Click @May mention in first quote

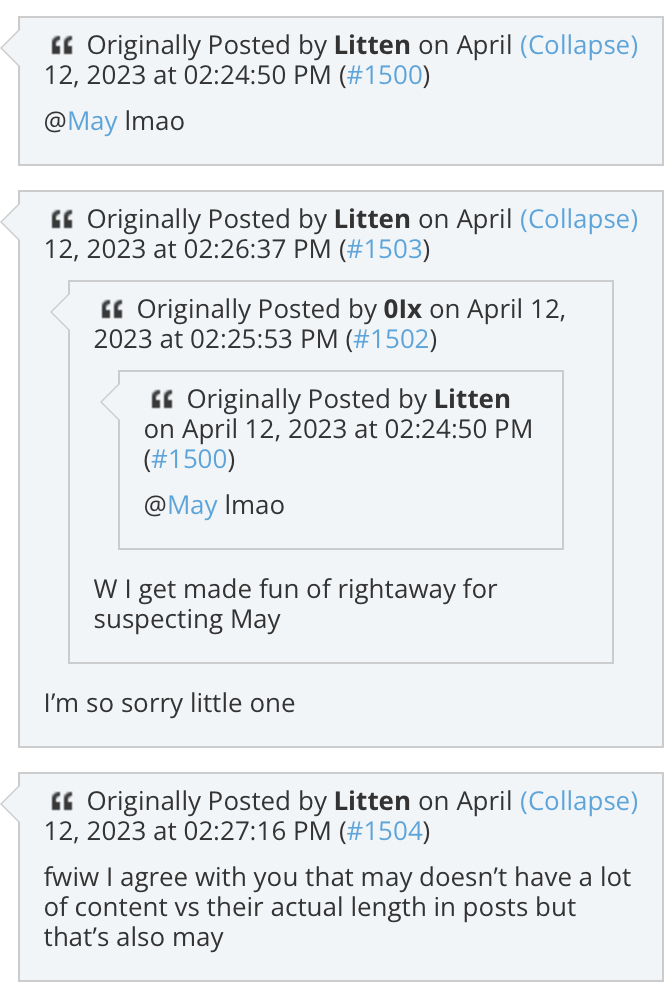coord(92,121)
